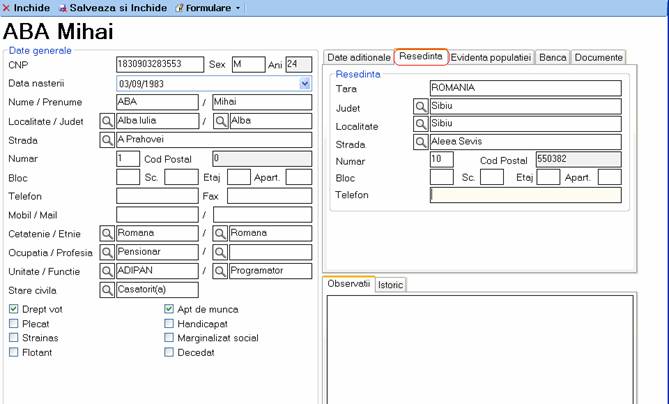
Task: Click search icon next to Unitate ADIPAN
Action: pos(107,271)
